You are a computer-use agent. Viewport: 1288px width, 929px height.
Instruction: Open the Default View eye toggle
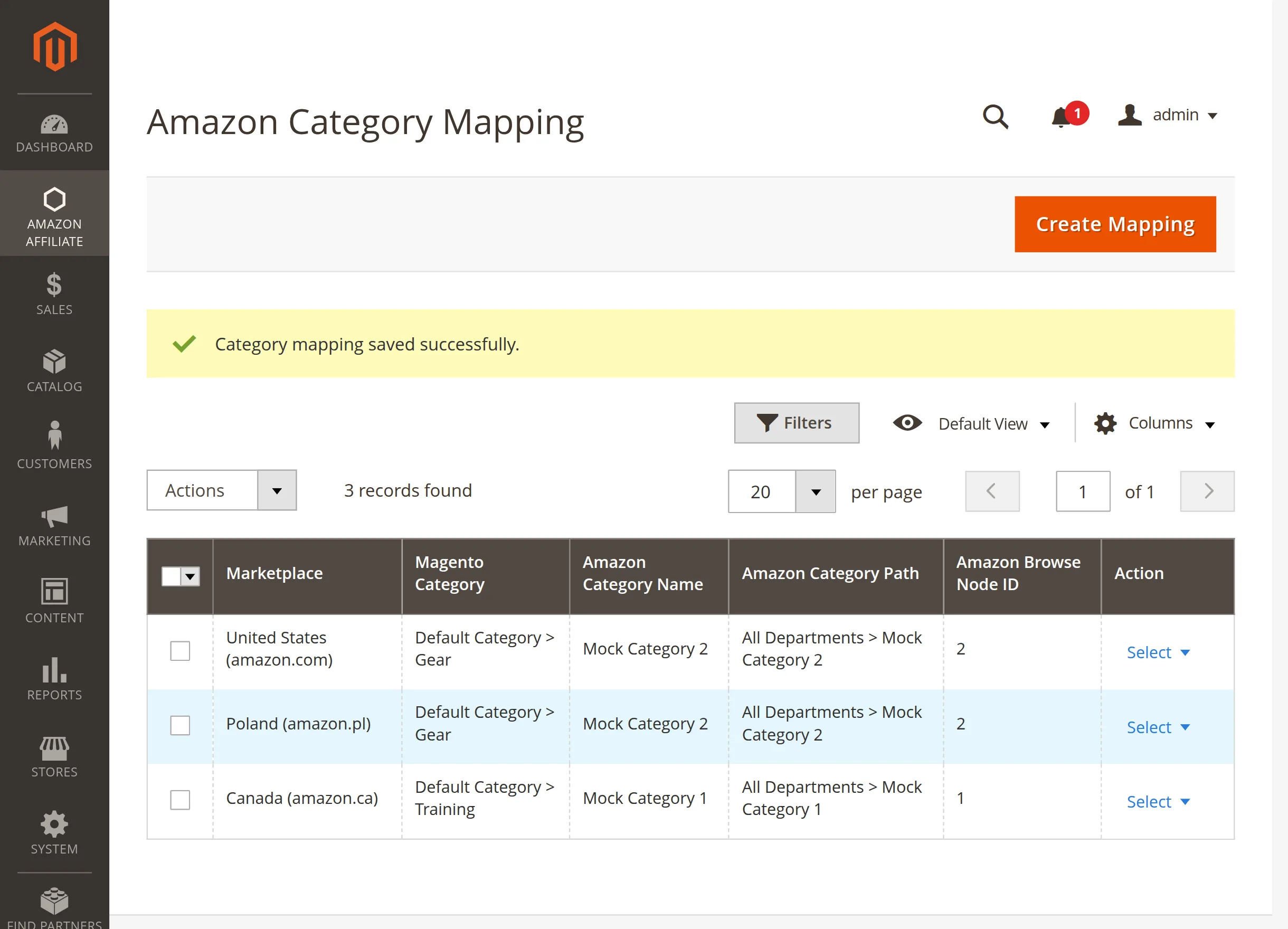click(x=907, y=423)
